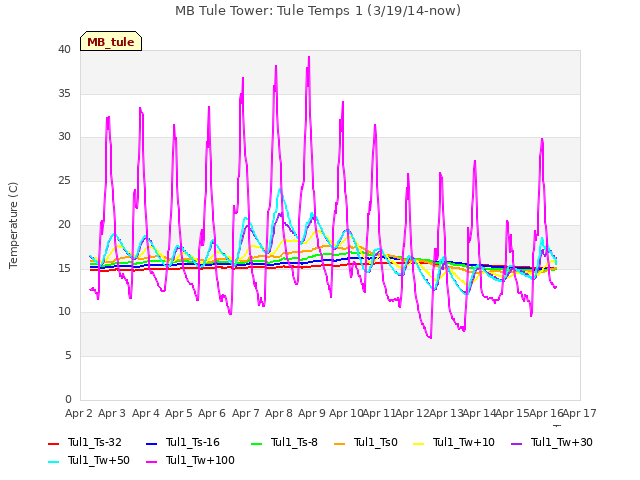Click the Apr 14 date tick label
The width and height of the screenshot is (640, 480).
click(479, 413)
